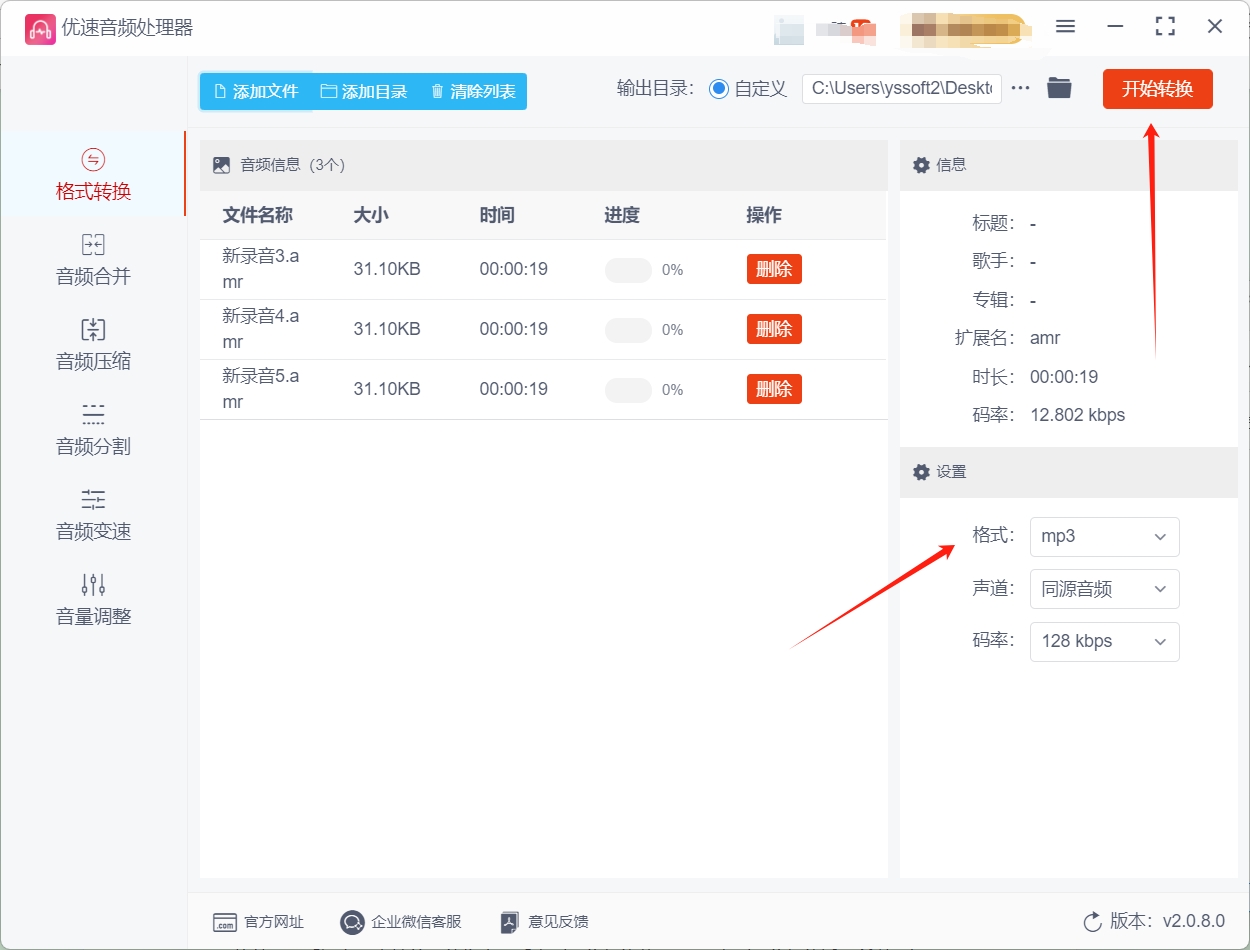Click the 官方网址 website icon
The width and height of the screenshot is (1250, 950).
pyautogui.click(x=225, y=922)
